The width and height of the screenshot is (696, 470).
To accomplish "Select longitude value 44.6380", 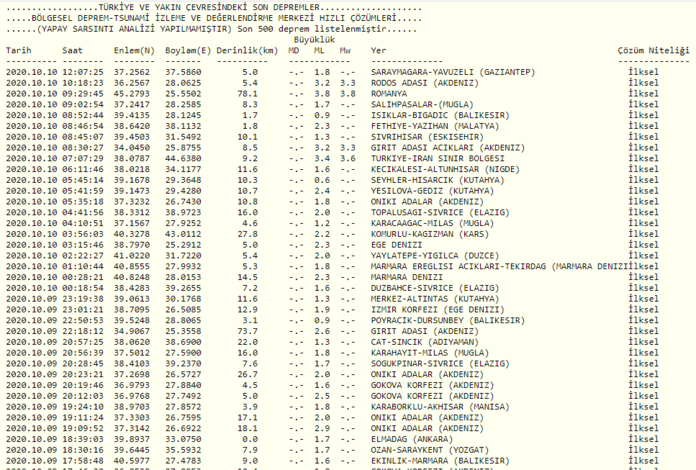I will [x=183, y=158].
